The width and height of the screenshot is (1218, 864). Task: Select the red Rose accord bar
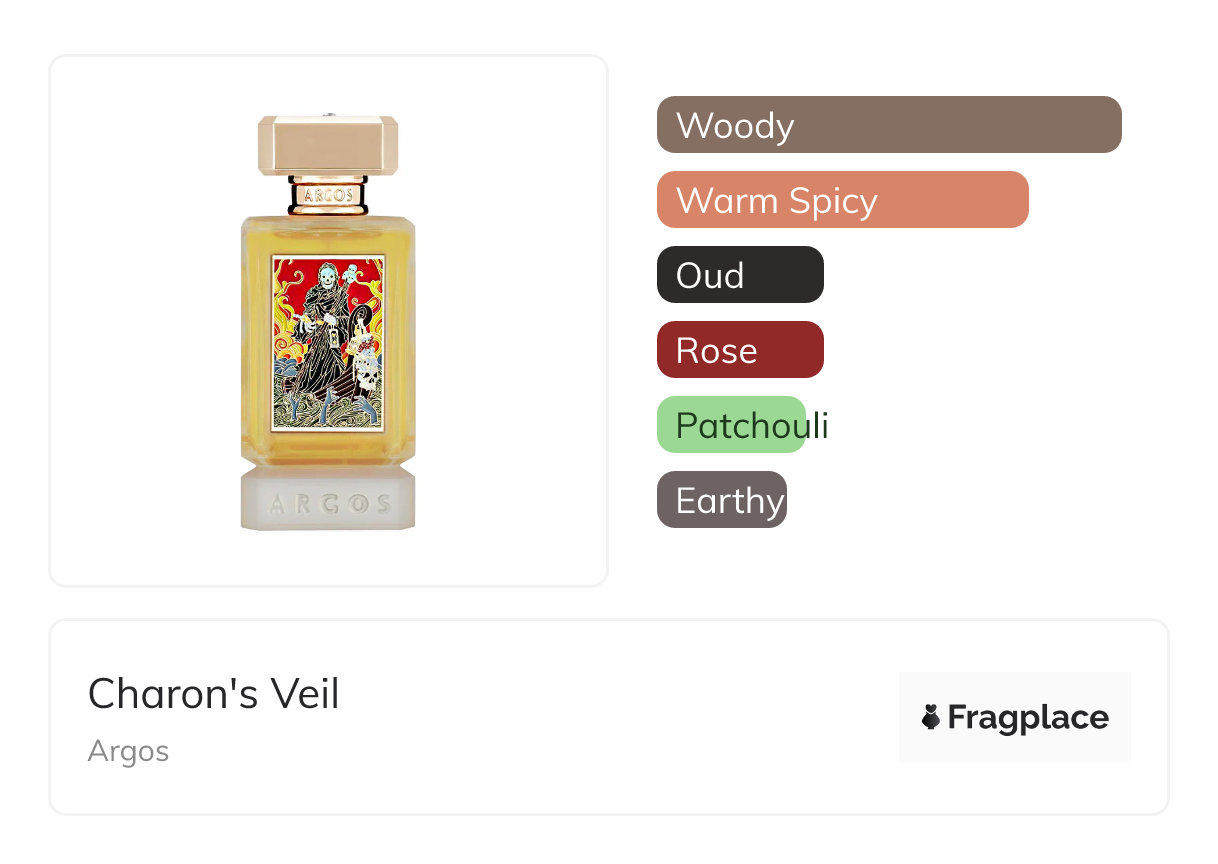(x=740, y=350)
